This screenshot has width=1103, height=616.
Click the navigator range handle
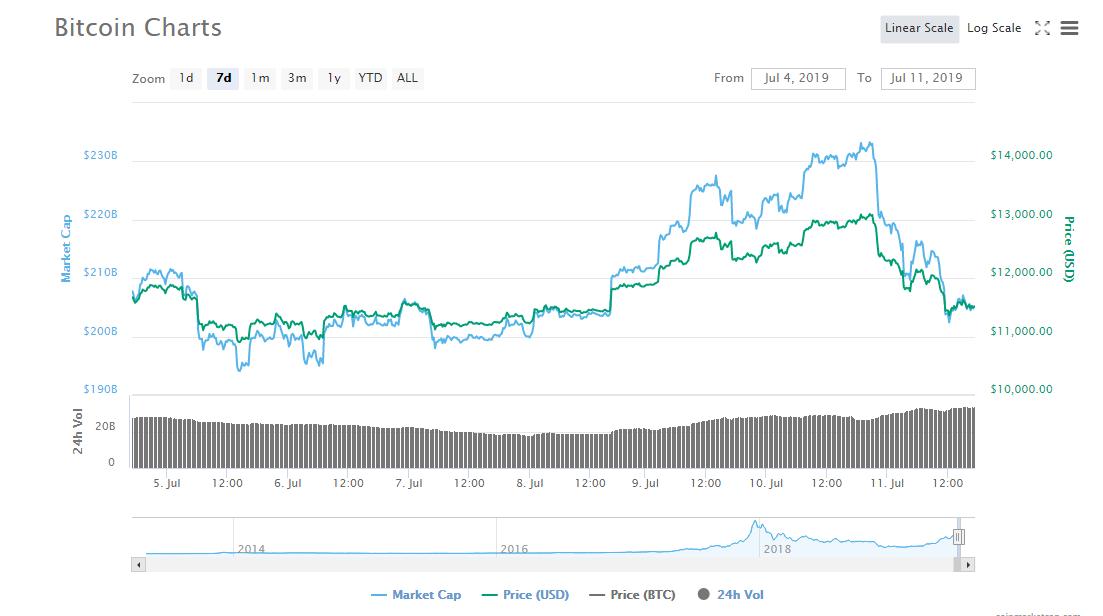tap(958, 537)
